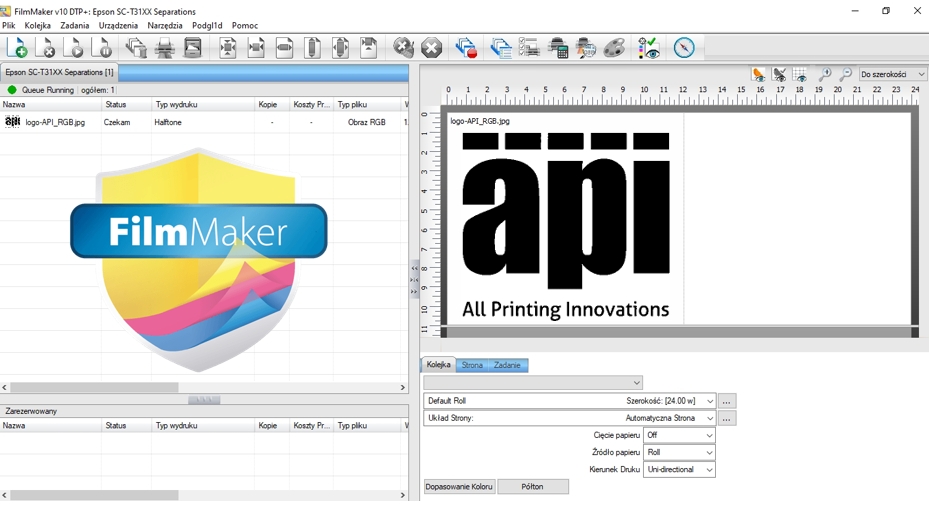This screenshot has width=929, height=505.
Task: Expand the Kierunek Druku dropdown
Action: coord(679,470)
